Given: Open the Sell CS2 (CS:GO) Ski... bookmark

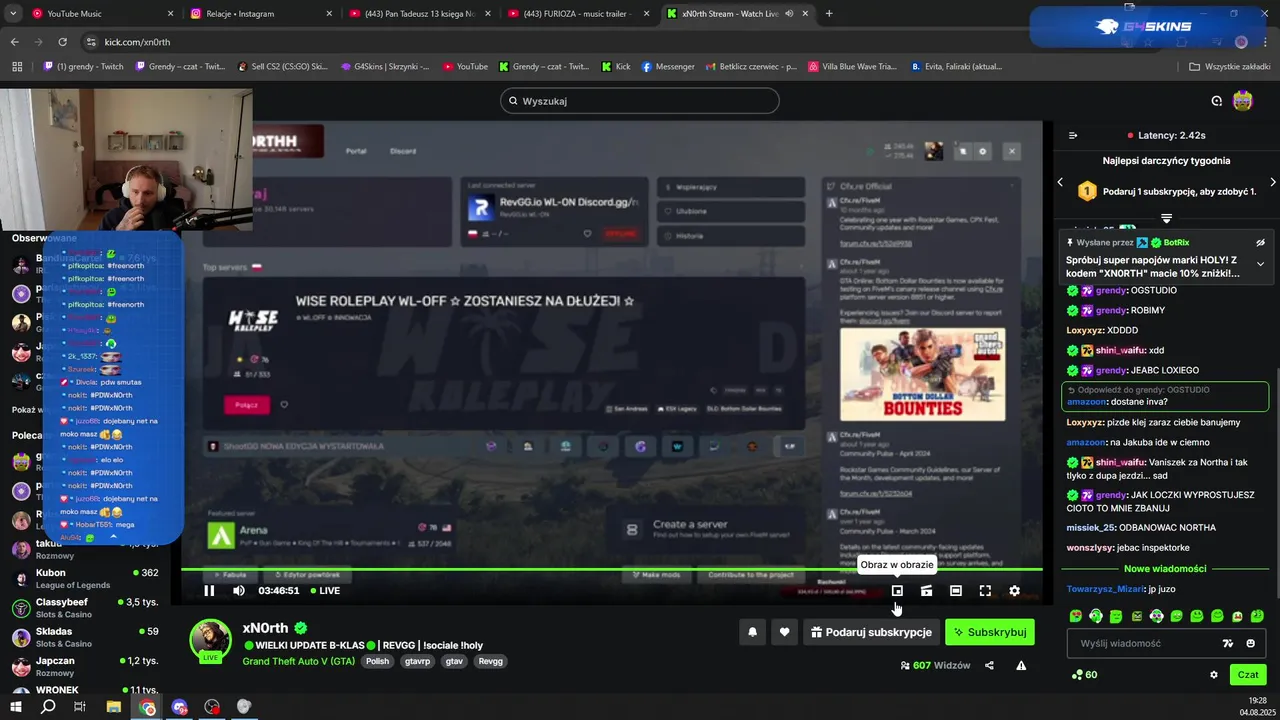Looking at the screenshot, I should [x=283, y=67].
